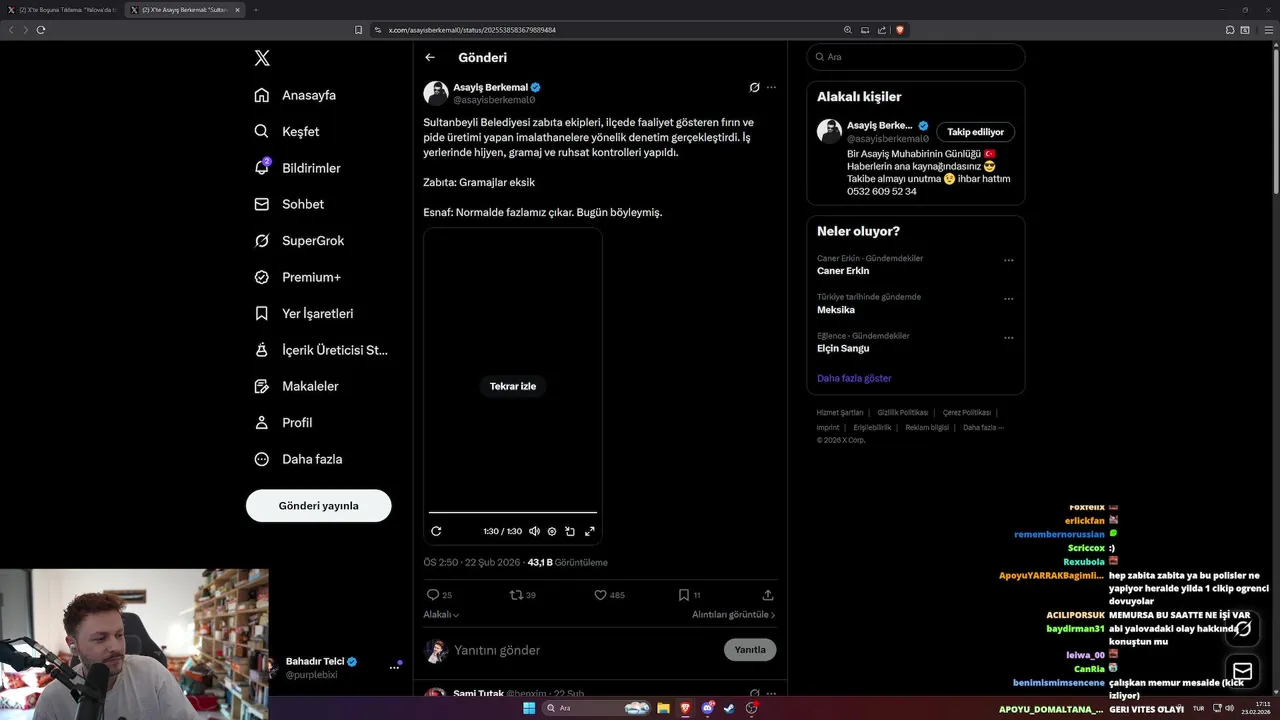1280x720 pixels.
Task: Expand the Alakalı sort dropdown
Action: (441, 615)
